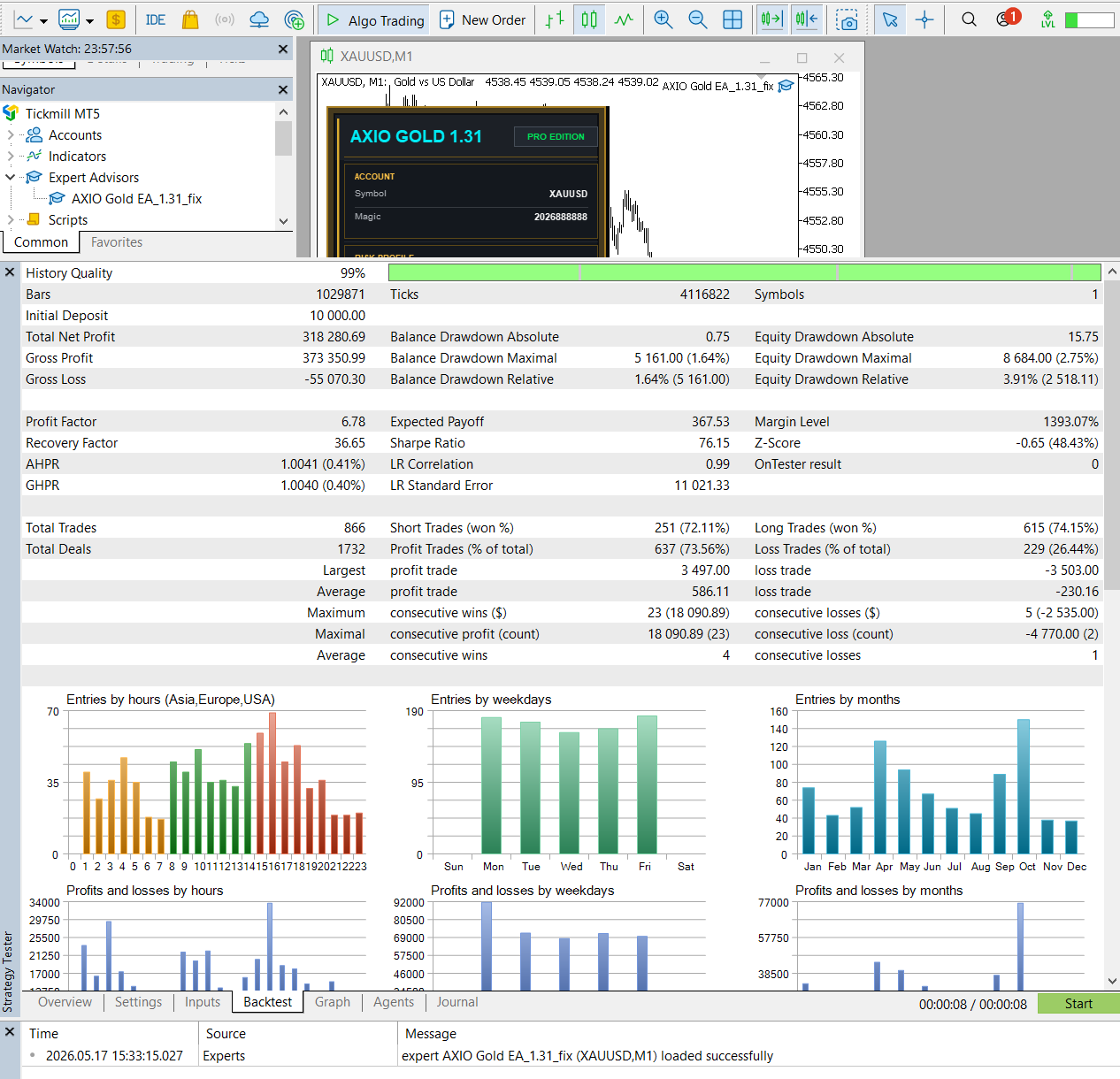
Task: Close the Strategy Tester panel
Action: coord(10,272)
